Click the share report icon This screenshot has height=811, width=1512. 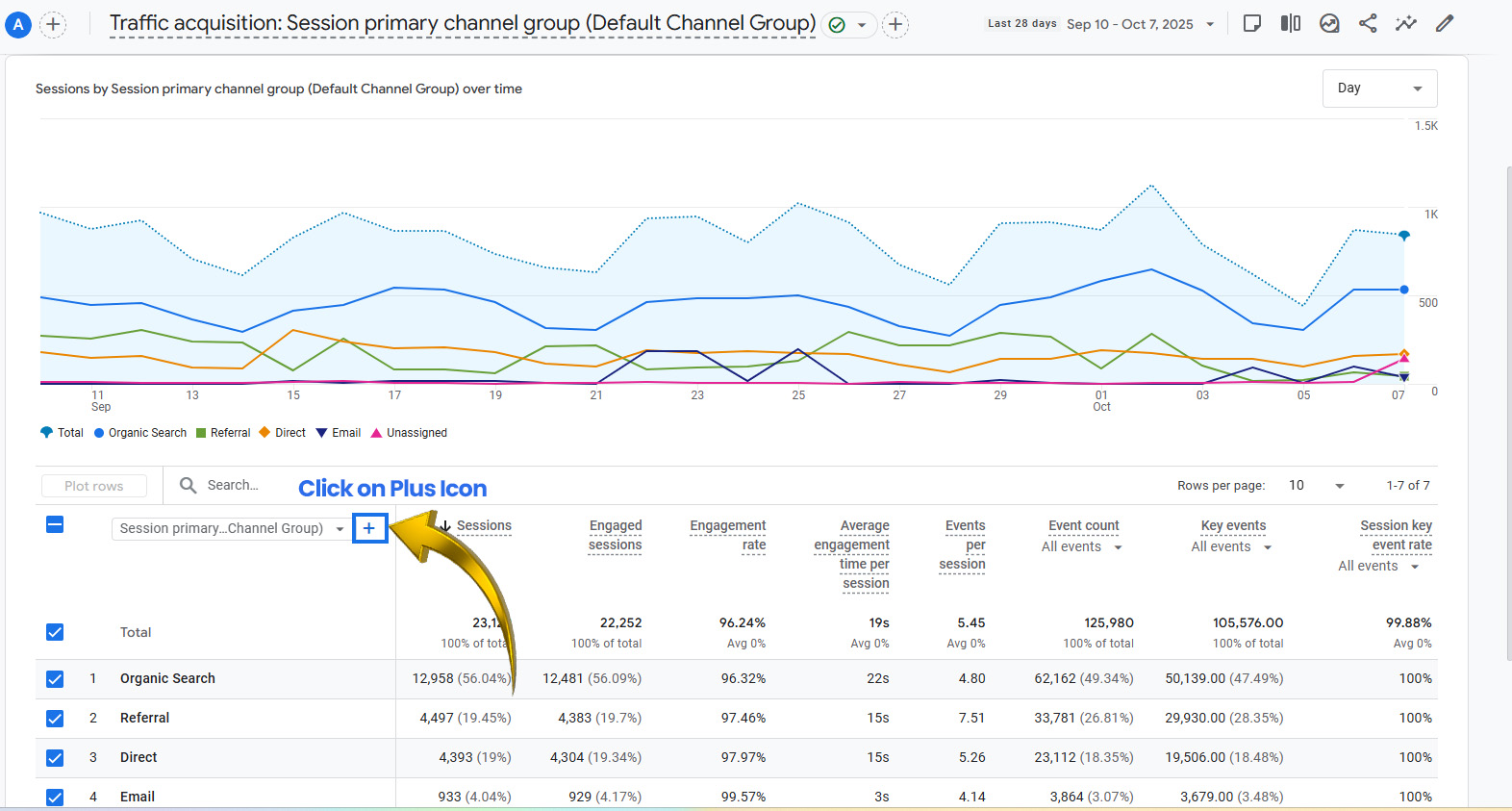coord(1368,23)
